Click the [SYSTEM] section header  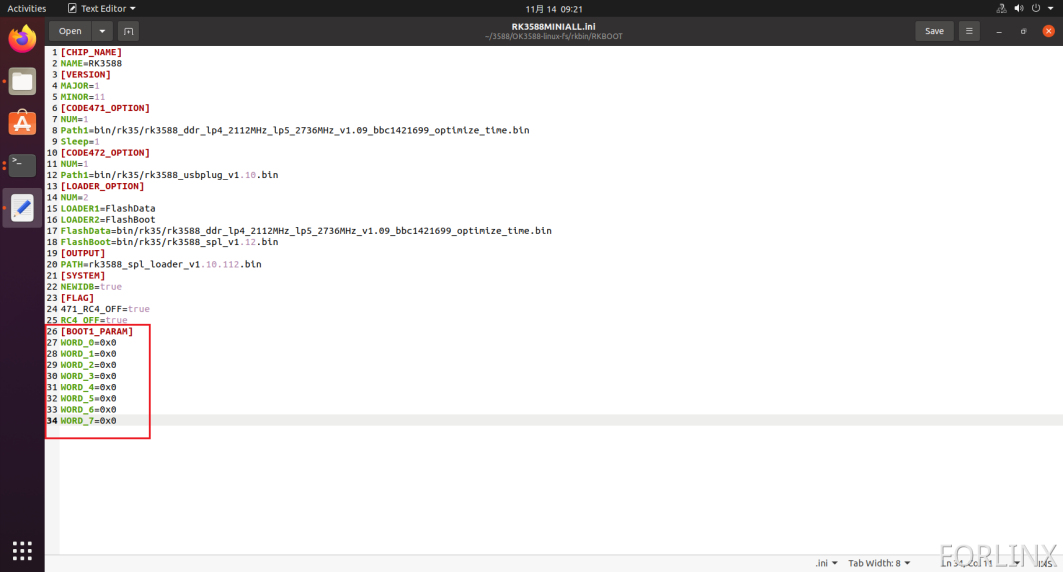pyautogui.click(x=83, y=276)
